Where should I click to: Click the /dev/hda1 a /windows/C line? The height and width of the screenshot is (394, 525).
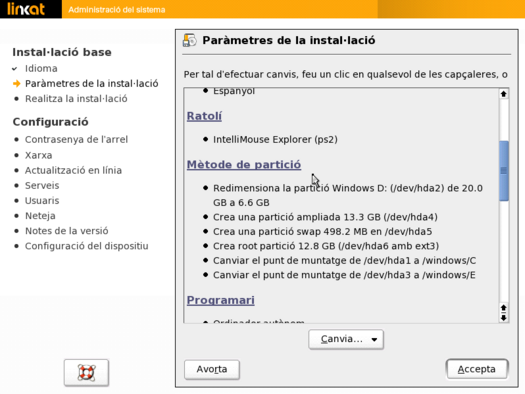point(345,260)
